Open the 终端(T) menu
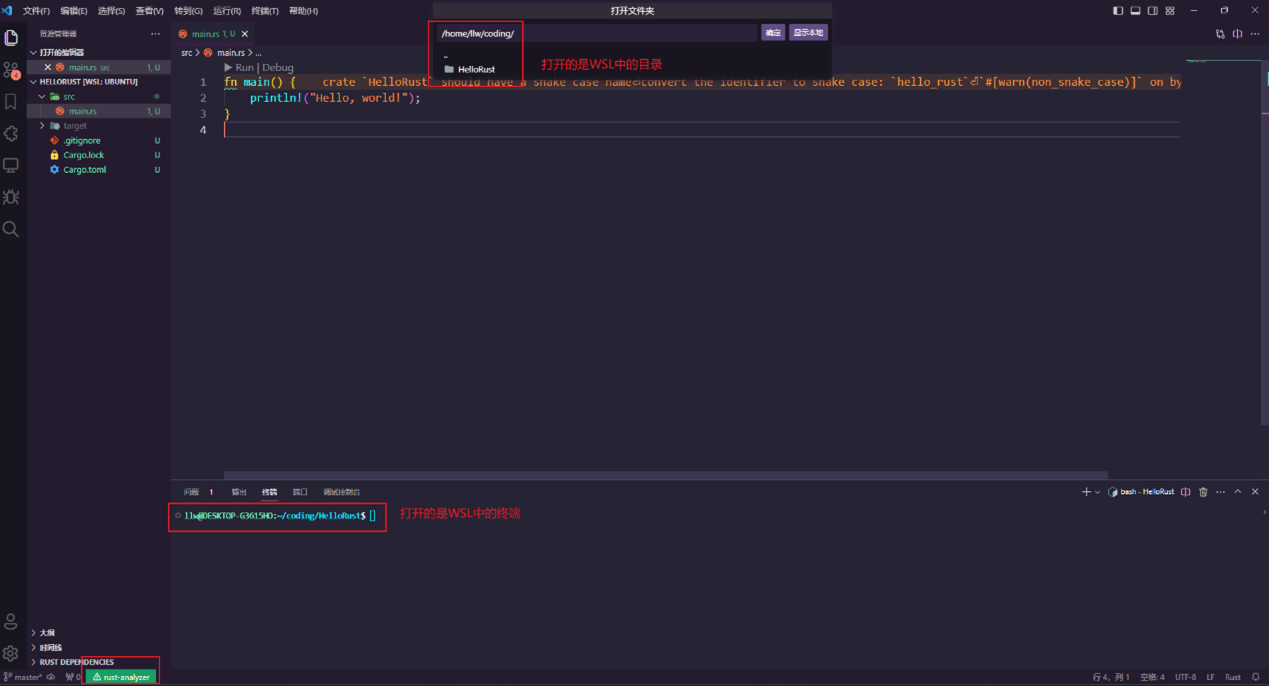 [265, 11]
